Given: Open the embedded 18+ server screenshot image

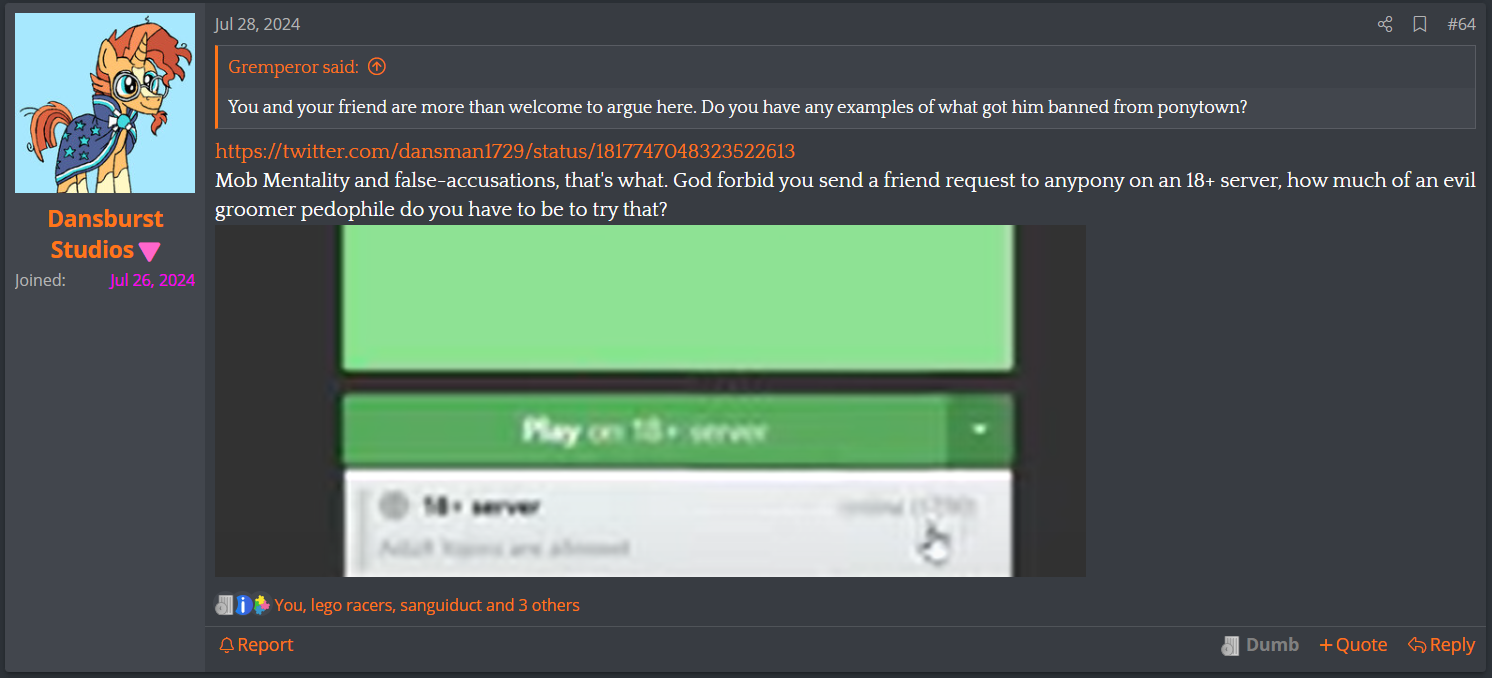Looking at the screenshot, I should pyautogui.click(x=650, y=401).
